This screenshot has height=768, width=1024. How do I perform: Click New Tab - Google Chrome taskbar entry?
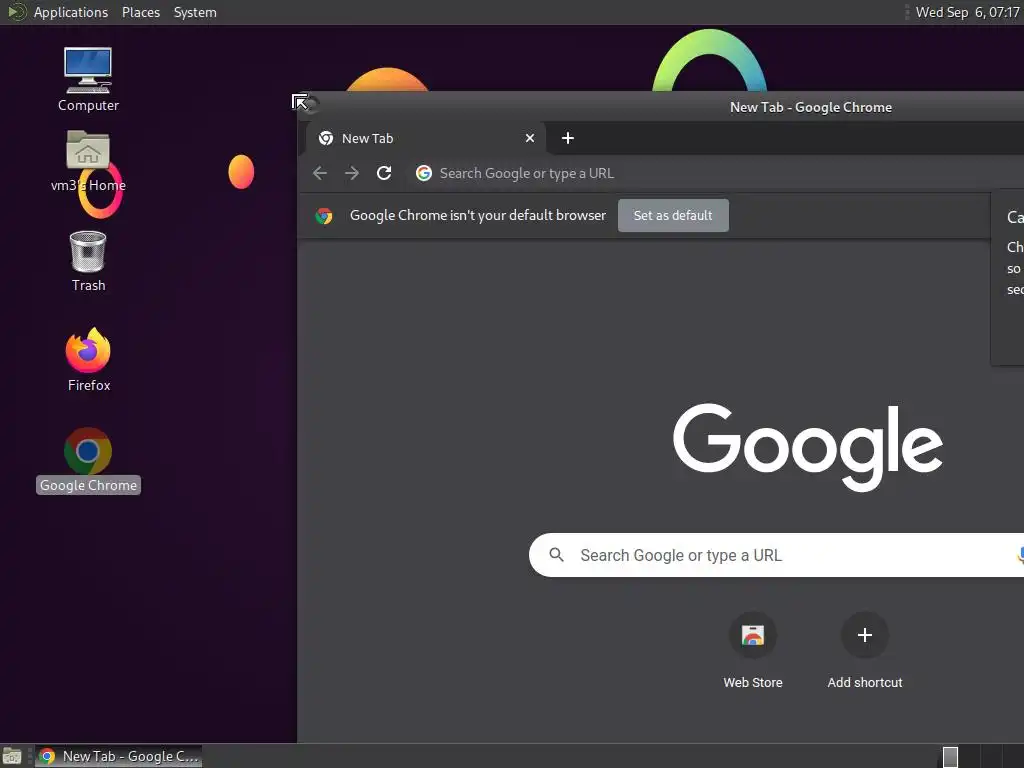pos(118,756)
